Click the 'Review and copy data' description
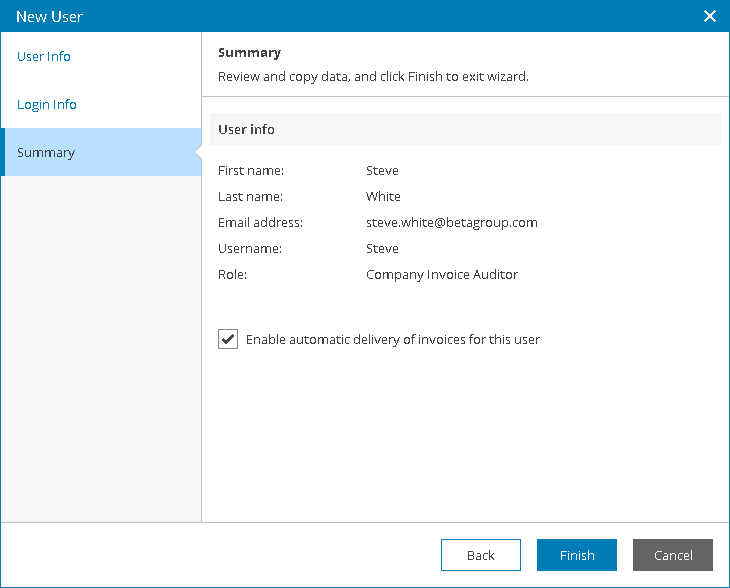The width and height of the screenshot is (730, 588). coord(373,77)
